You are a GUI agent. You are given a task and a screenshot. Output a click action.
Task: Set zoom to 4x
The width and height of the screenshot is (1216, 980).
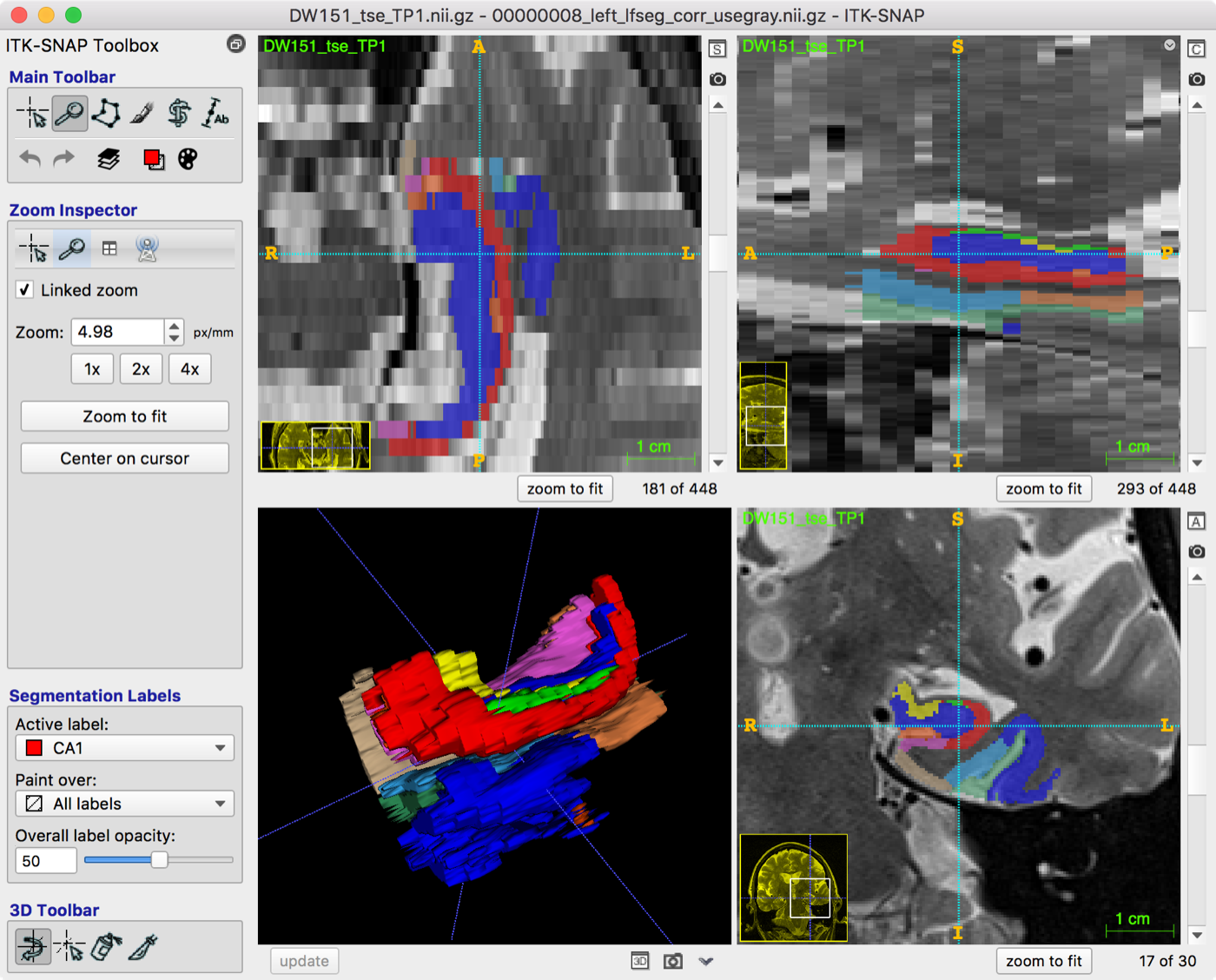pyautogui.click(x=189, y=369)
